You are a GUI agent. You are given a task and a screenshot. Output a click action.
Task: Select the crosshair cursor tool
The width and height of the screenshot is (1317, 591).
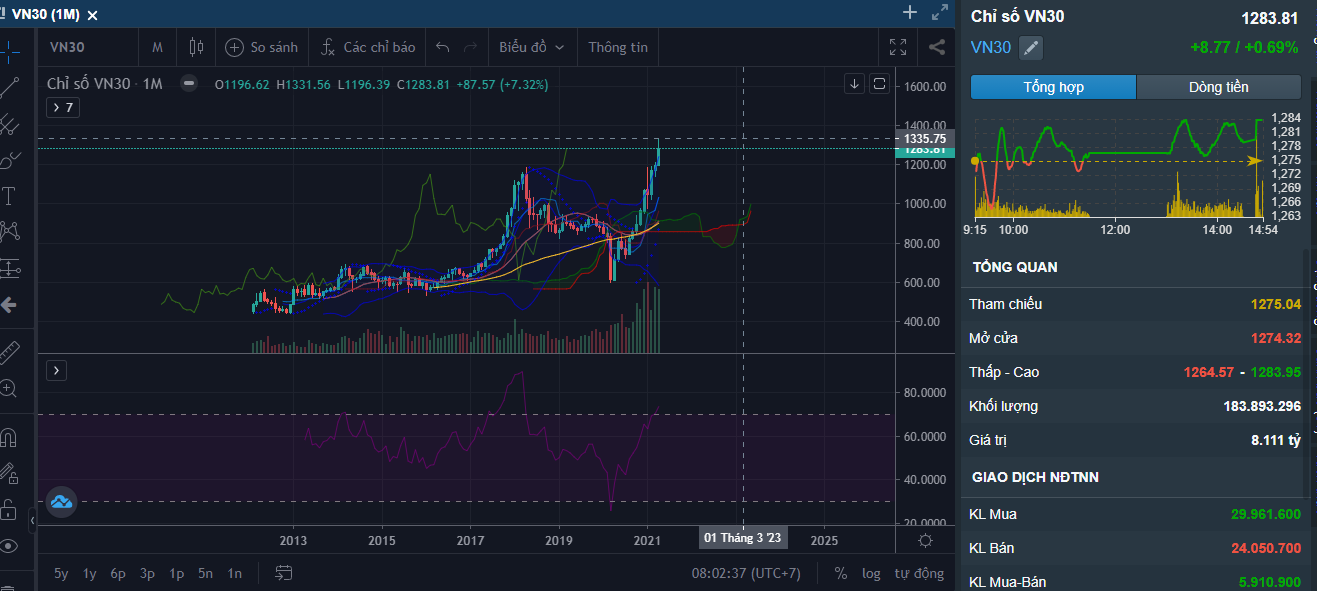tap(10, 50)
